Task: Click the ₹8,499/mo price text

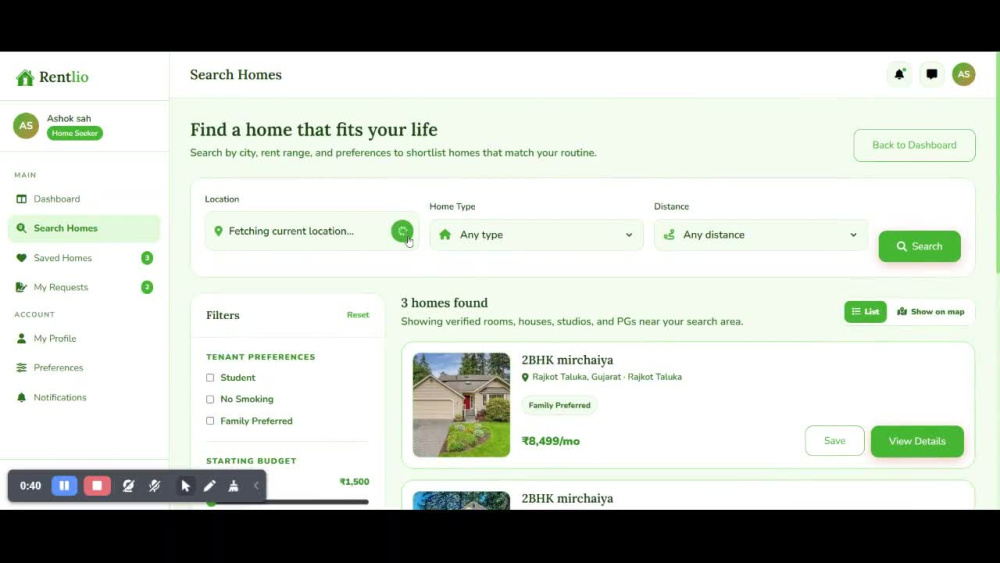Action: (550, 441)
